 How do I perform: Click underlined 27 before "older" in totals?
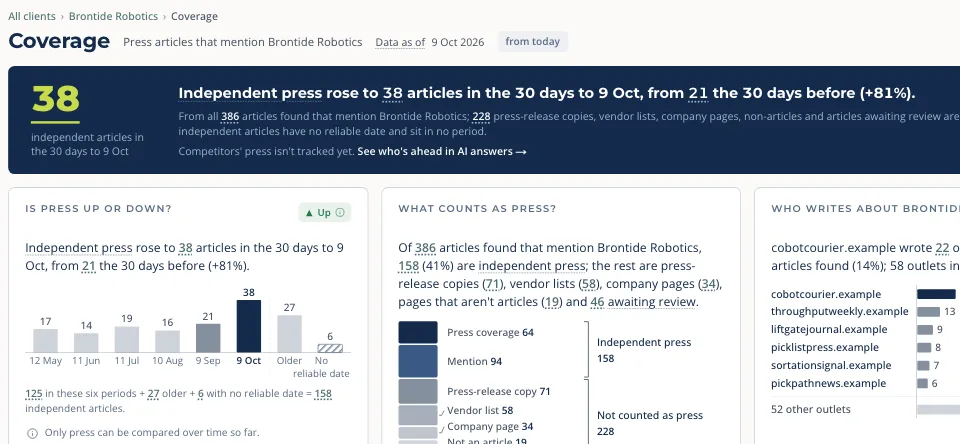[x=154, y=394]
